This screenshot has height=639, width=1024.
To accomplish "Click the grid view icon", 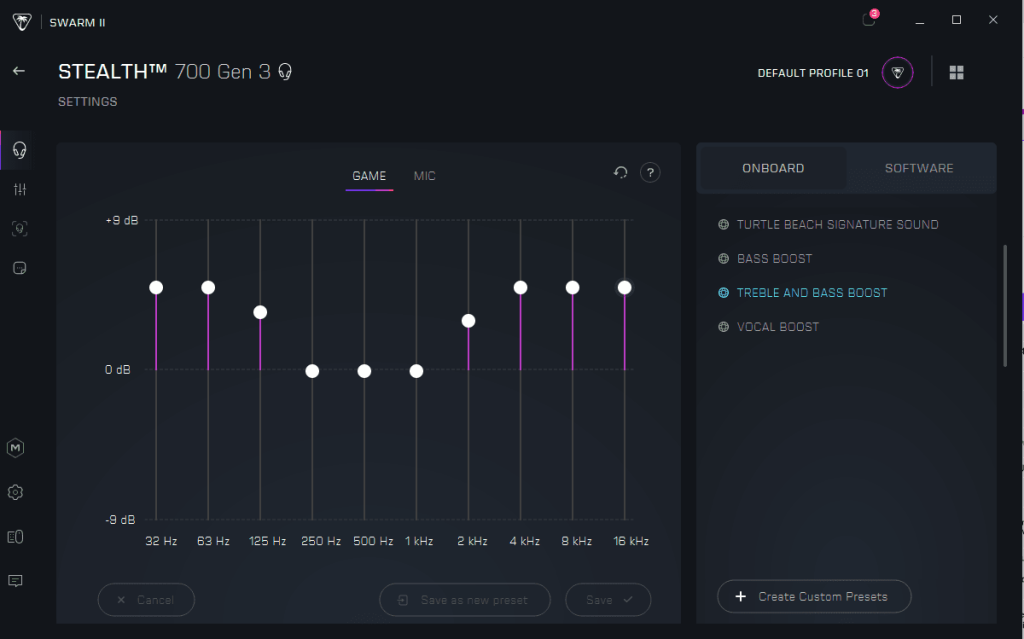I will pyautogui.click(x=956, y=73).
